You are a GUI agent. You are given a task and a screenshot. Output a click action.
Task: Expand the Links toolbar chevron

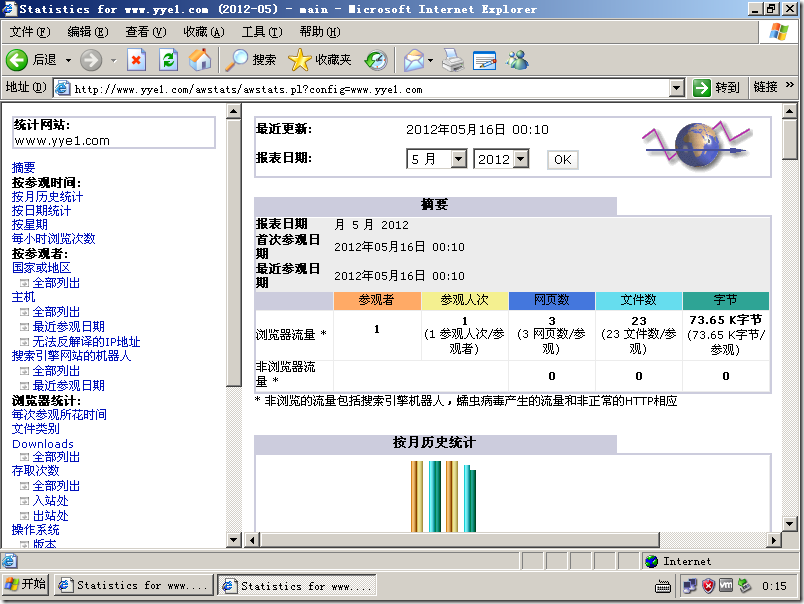click(790, 85)
